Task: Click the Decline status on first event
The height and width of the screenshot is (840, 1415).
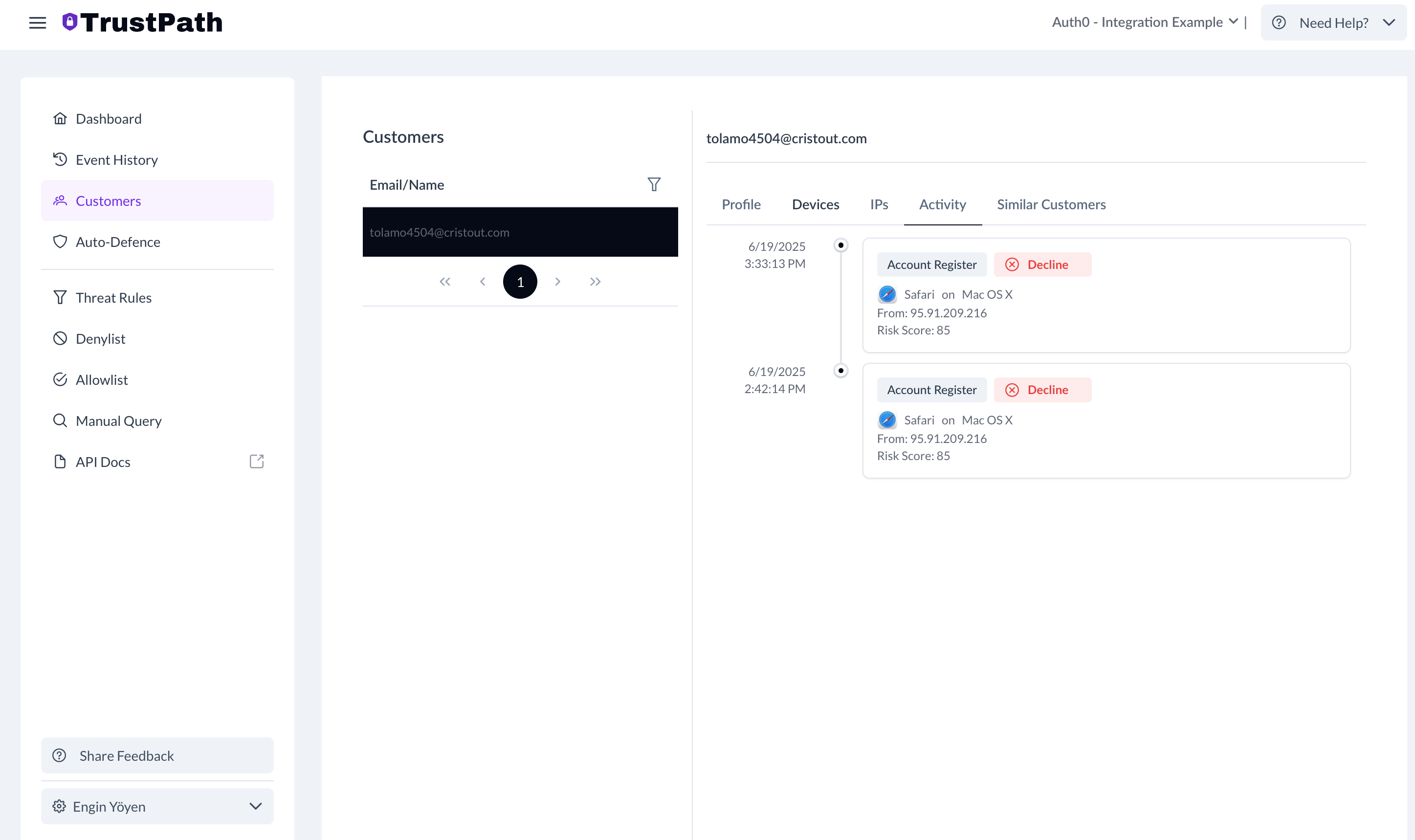Action: click(x=1042, y=265)
